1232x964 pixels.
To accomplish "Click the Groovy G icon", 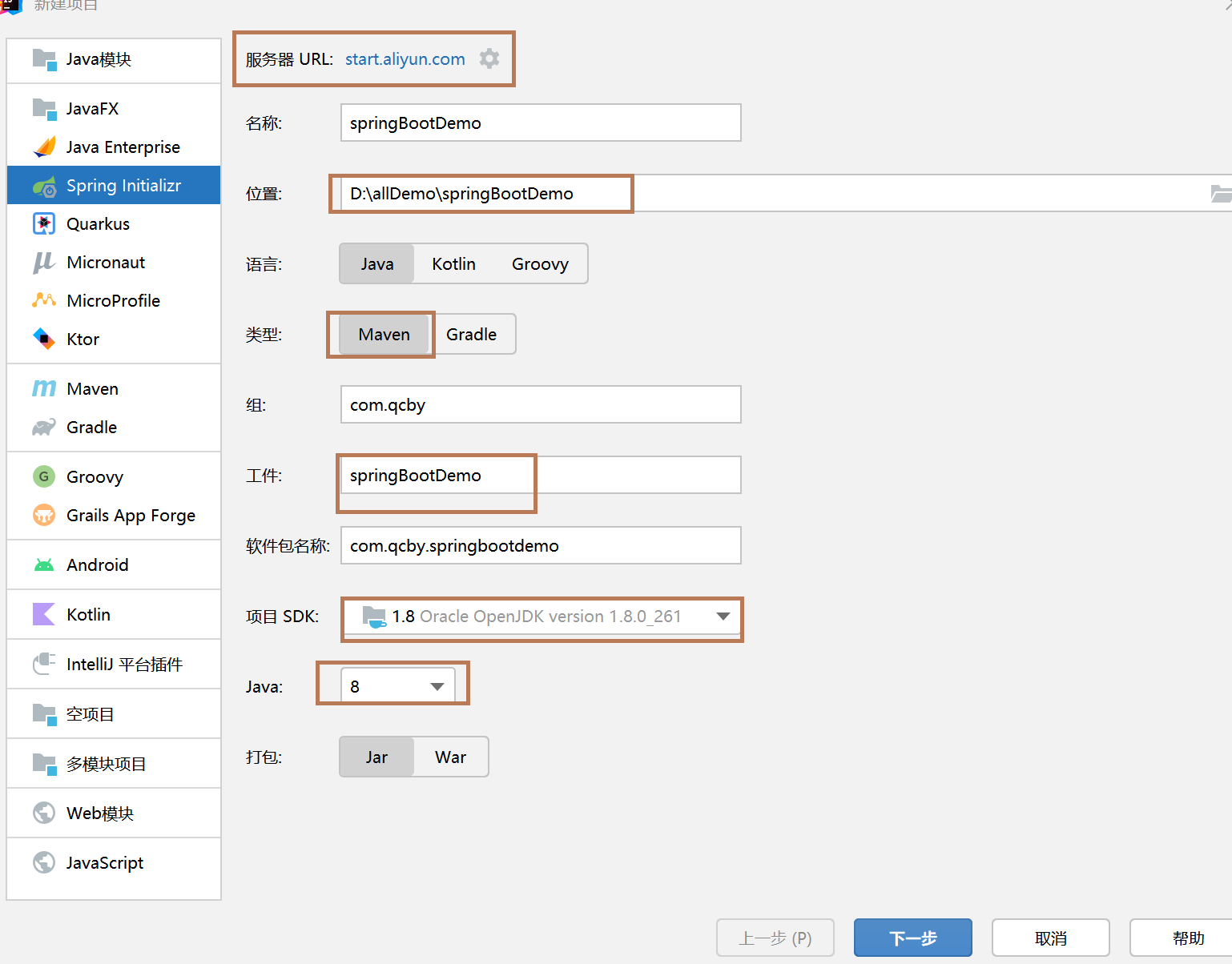I will (x=44, y=477).
